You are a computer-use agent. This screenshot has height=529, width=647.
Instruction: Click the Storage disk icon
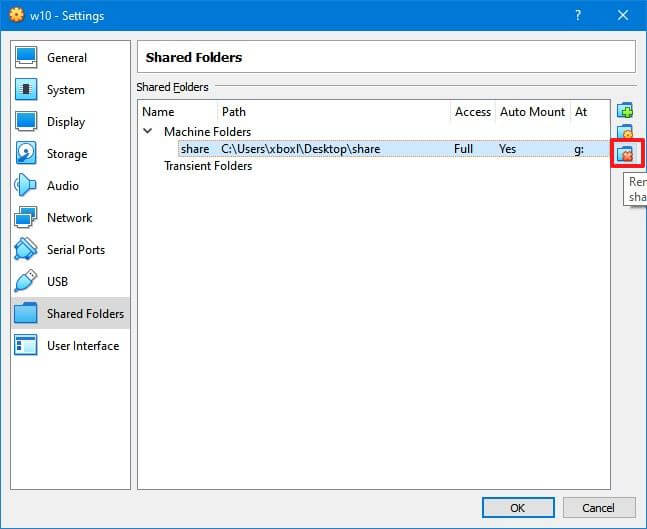tap(26, 153)
